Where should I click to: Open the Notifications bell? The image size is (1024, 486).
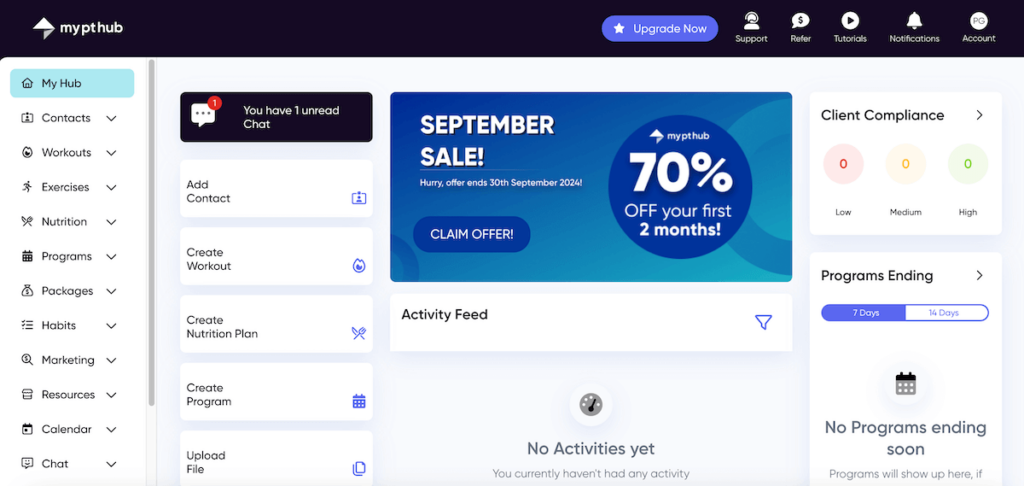tap(914, 21)
